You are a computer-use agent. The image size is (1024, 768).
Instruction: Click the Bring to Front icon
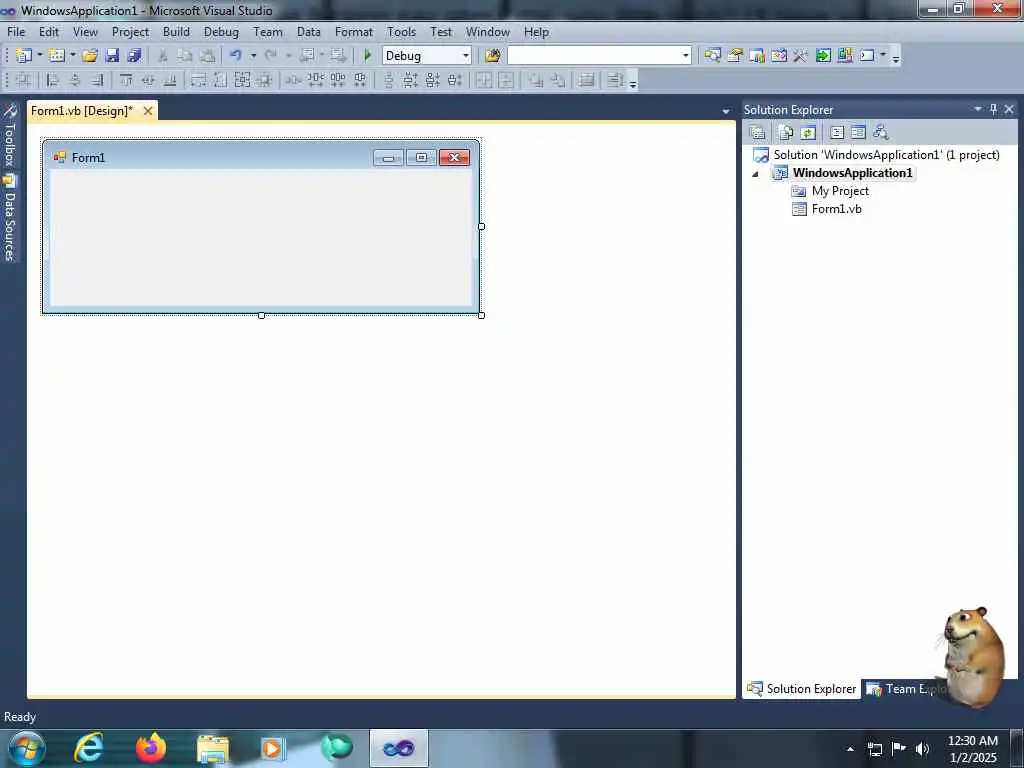(x=536, y=80)
